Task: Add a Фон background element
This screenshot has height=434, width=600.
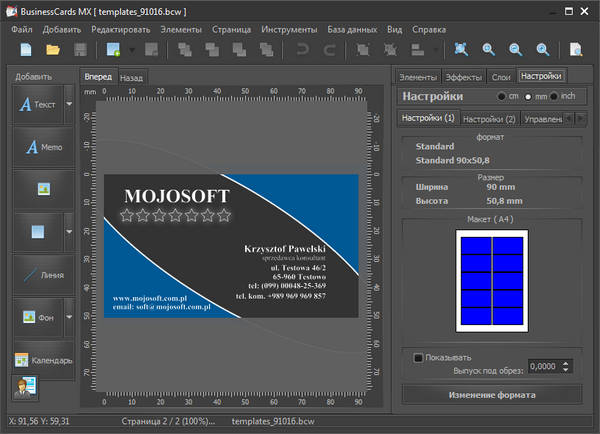Action: [x=38, y=317]
